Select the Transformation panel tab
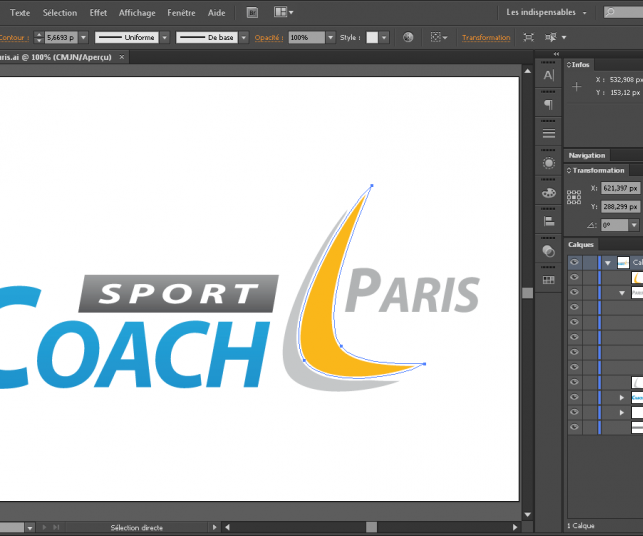 [x=596, y=170]
